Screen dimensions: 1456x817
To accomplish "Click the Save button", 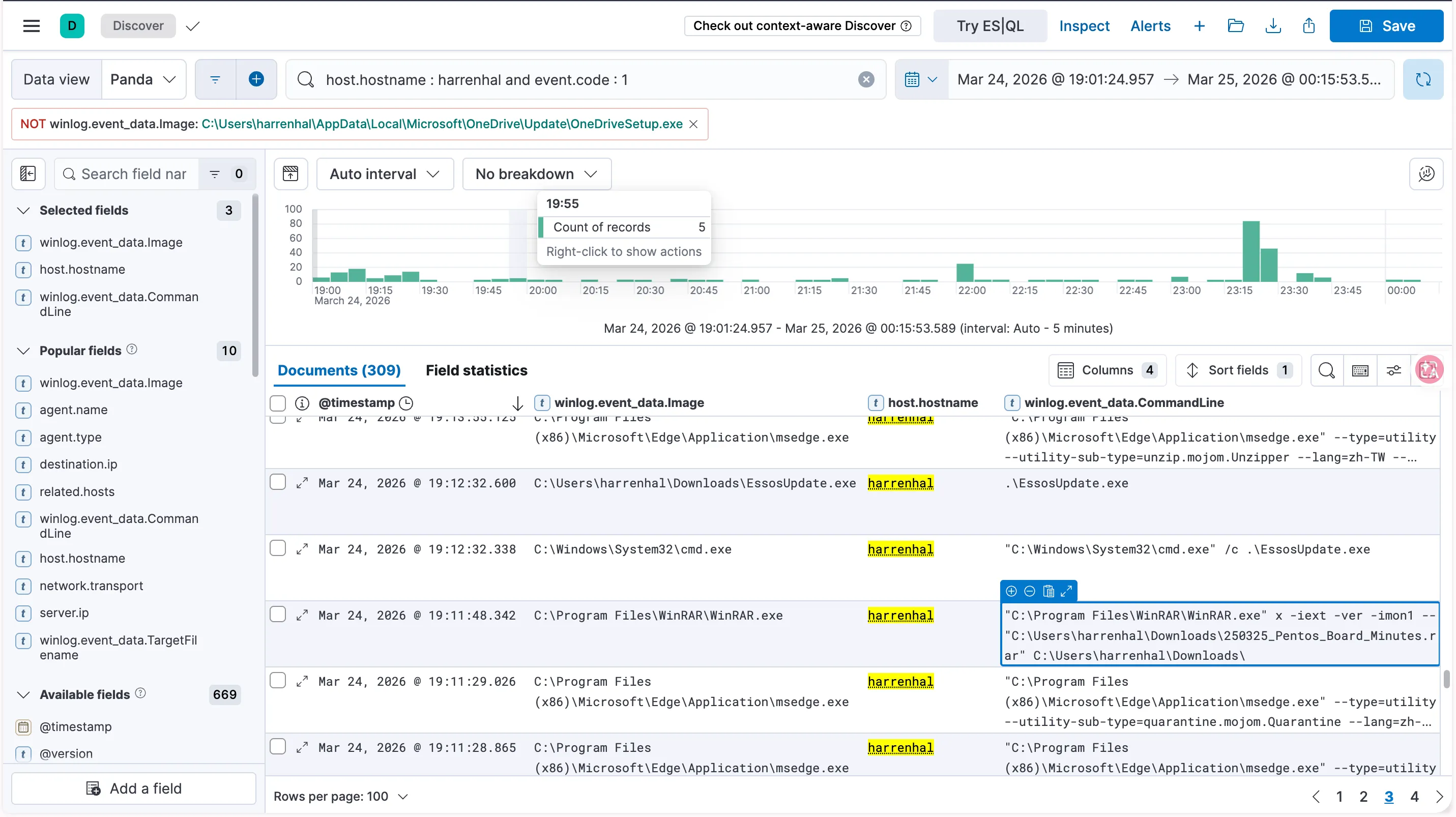I will [x=1386, y=26].
